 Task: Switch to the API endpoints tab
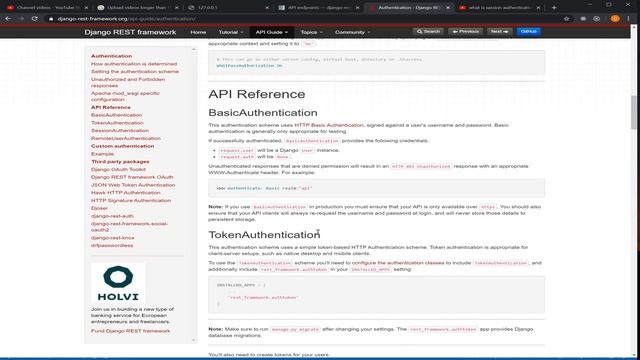click(318, 7)
